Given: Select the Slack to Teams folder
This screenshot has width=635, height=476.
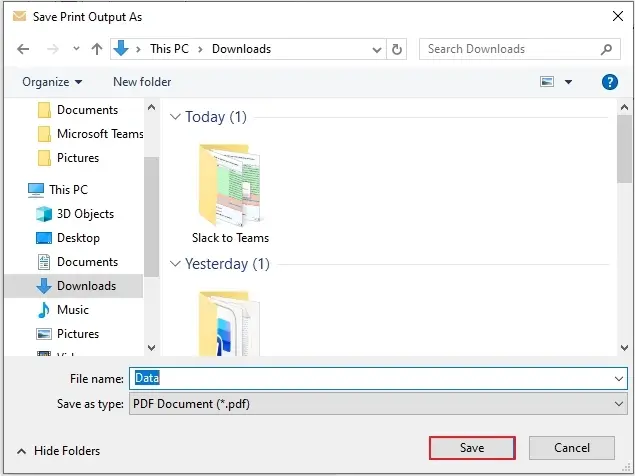Looking at the screenshot, I should coord(230,194).
